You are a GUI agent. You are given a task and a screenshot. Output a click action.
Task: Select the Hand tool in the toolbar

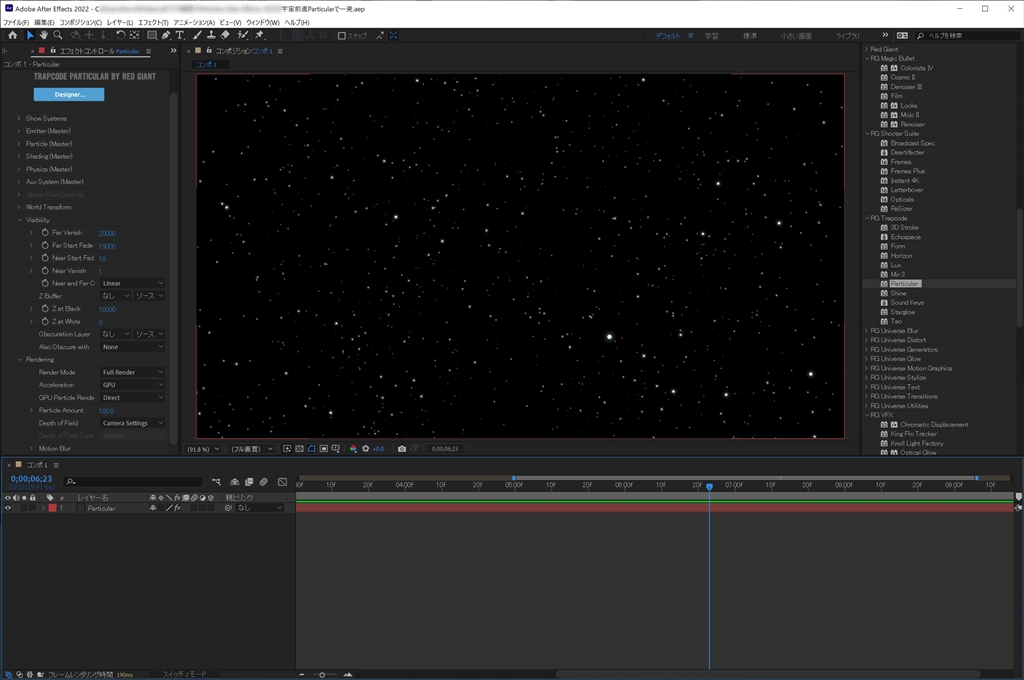pyautogui.click(x=44, y=35)
